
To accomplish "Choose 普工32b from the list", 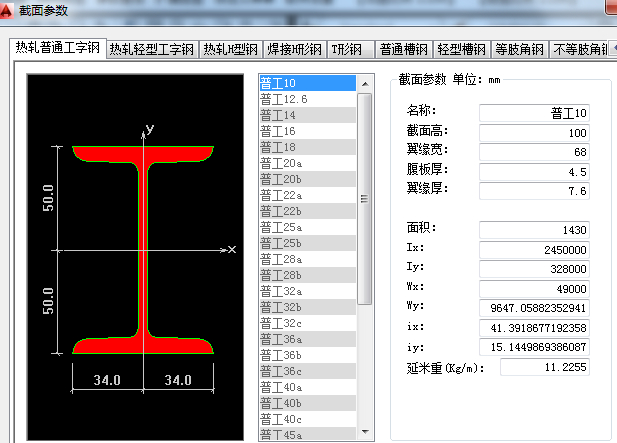I will point(308,307).
